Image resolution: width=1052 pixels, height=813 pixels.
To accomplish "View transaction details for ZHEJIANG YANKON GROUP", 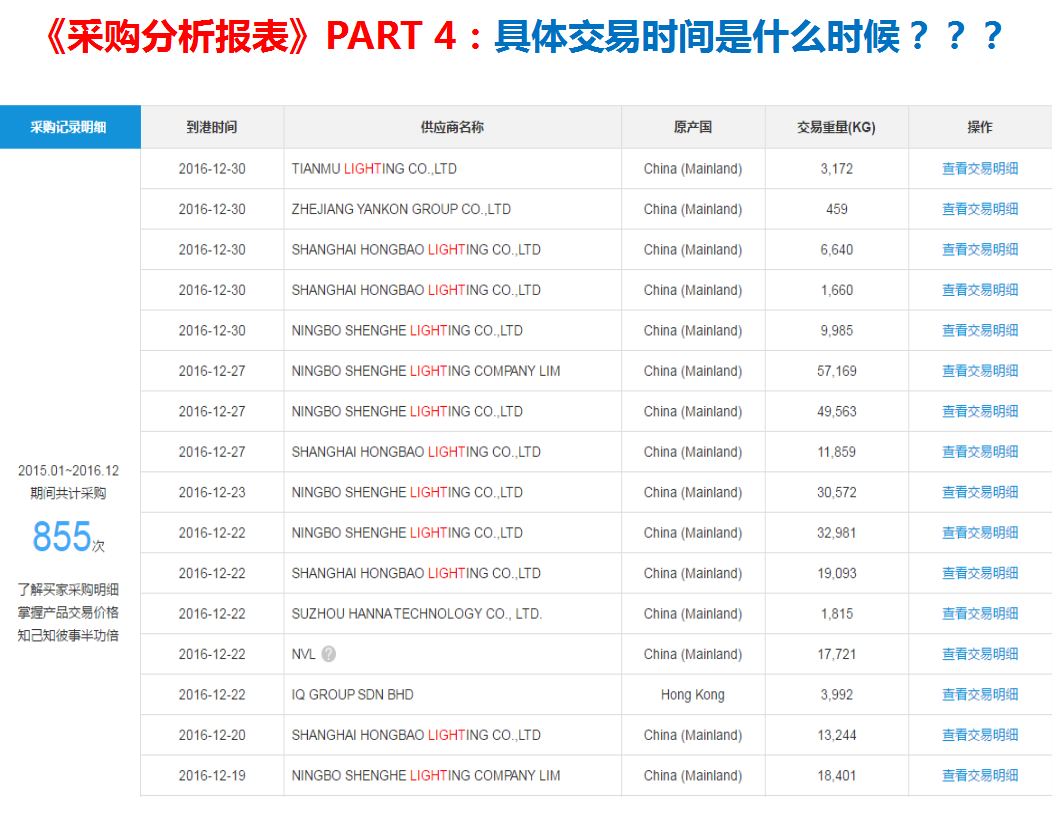I will click(979, 209).
